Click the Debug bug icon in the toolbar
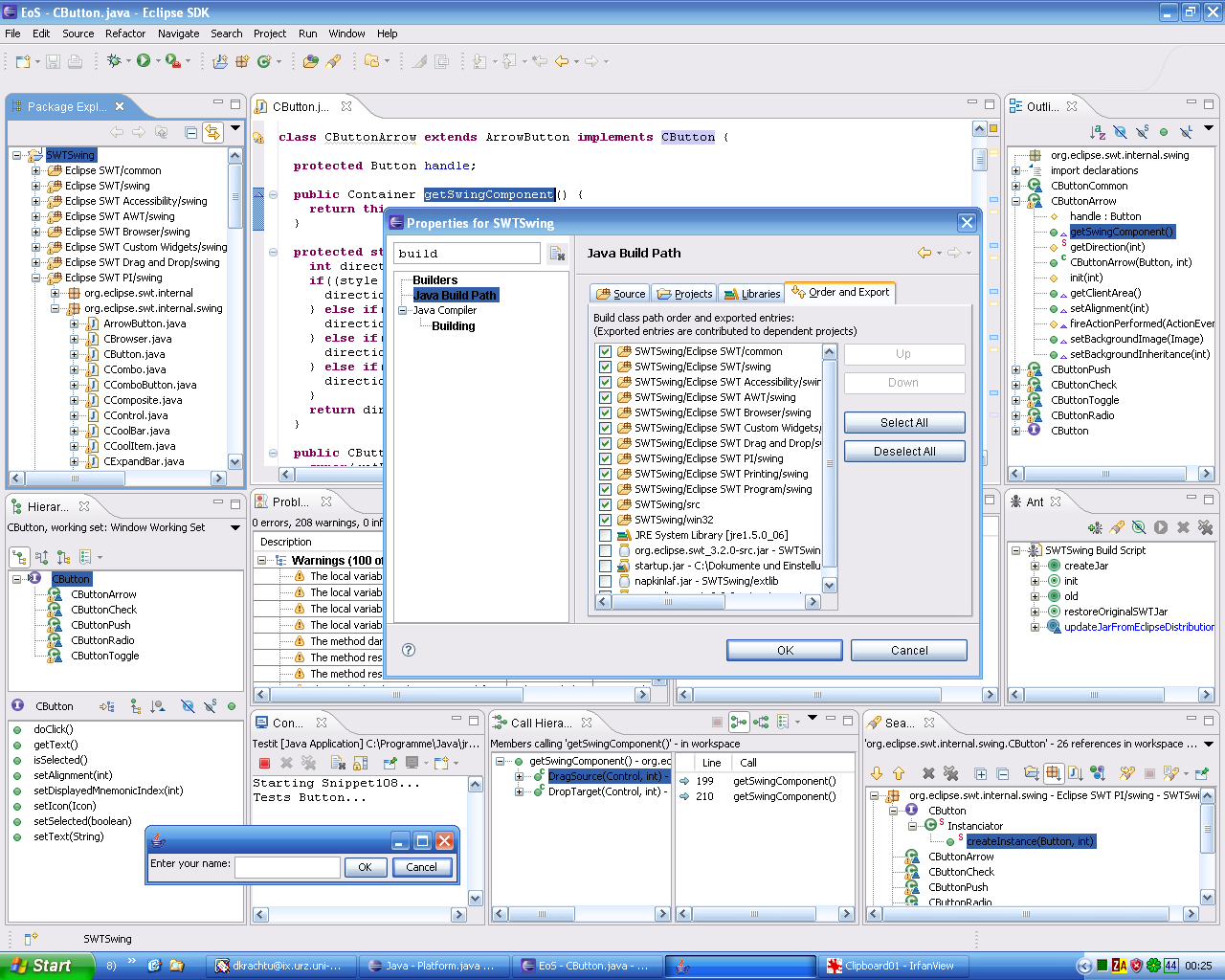 114,60
